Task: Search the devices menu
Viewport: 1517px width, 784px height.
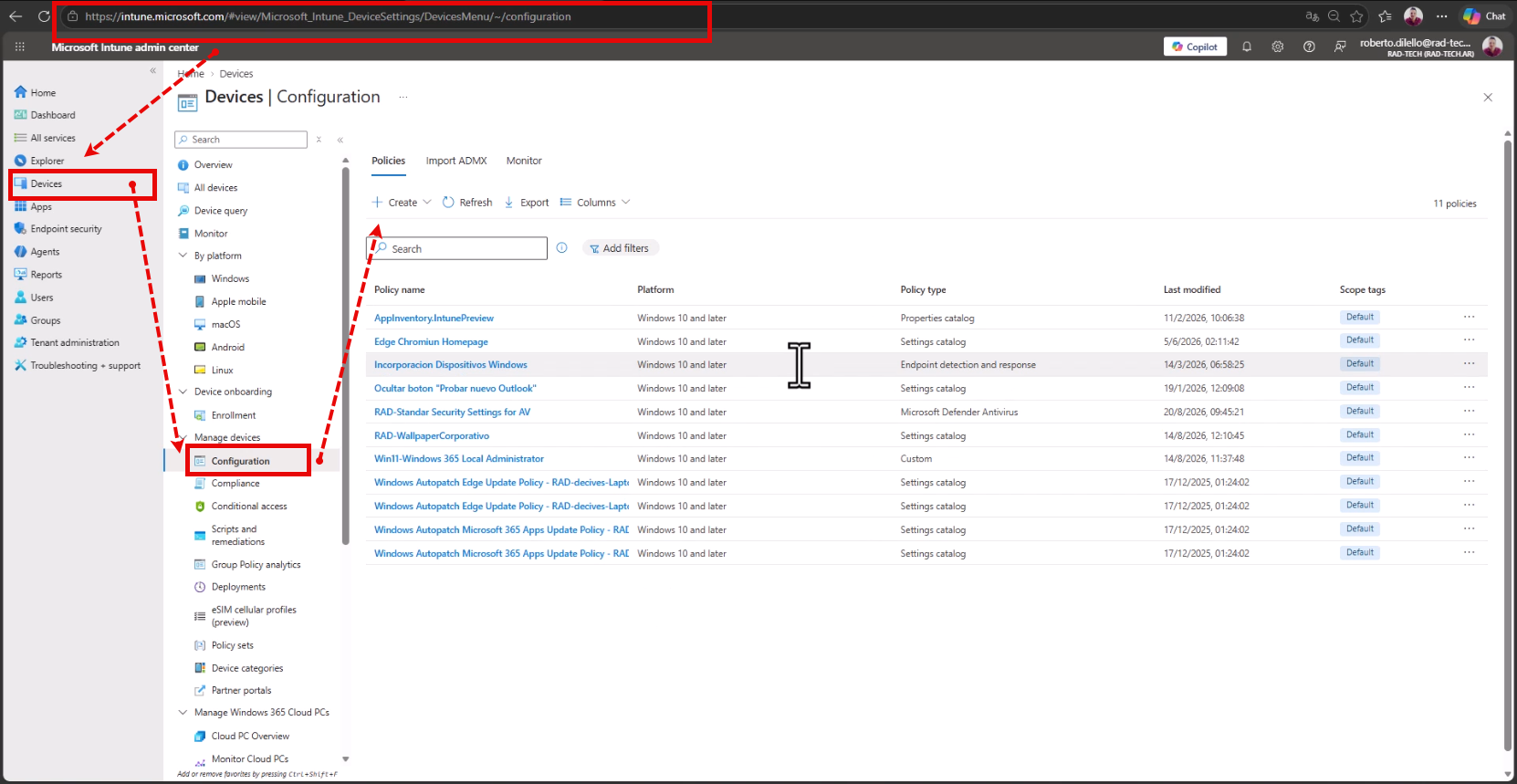Action: 241,140
